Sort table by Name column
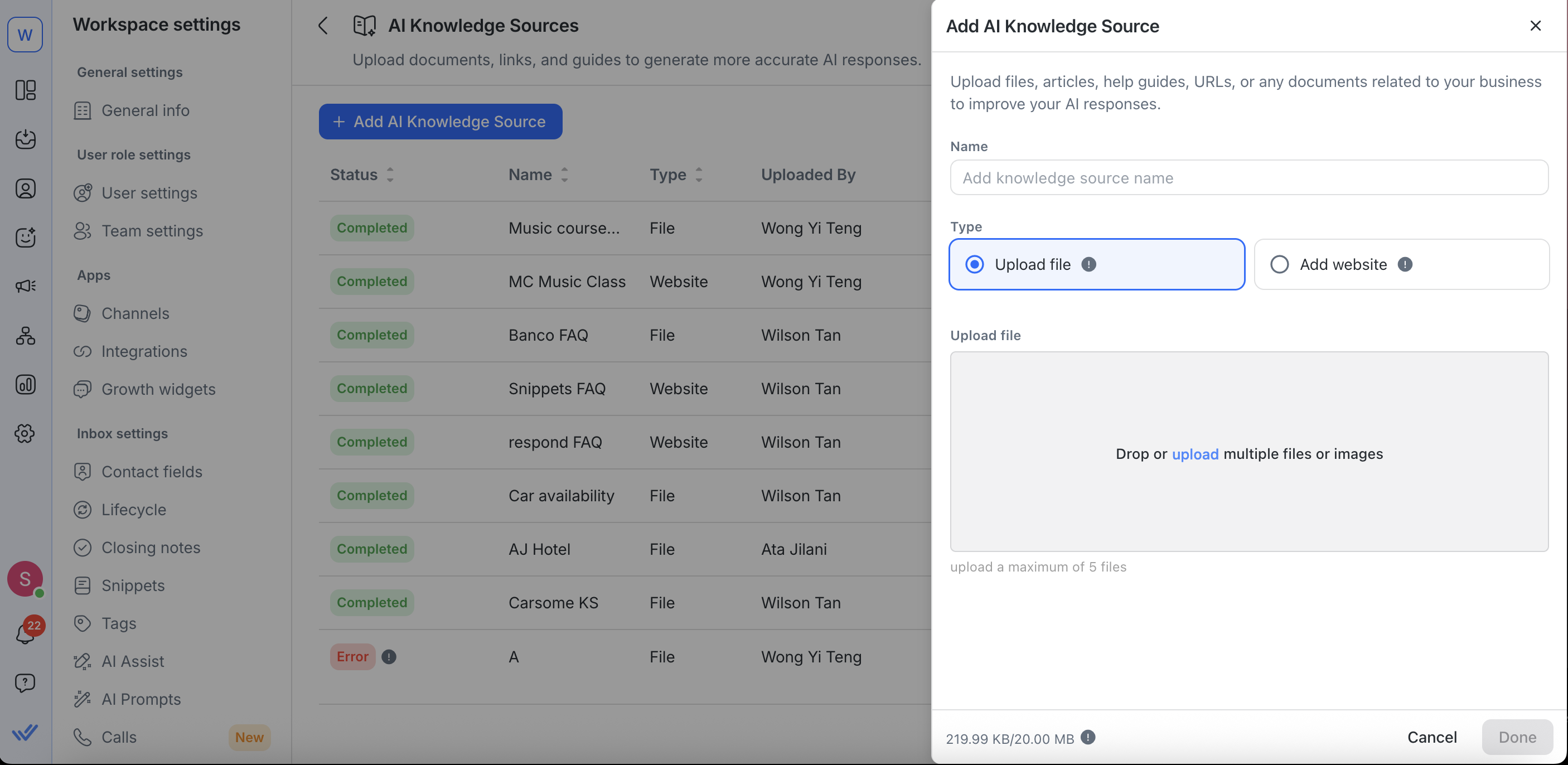This screenshot has width=1568, height=765. tap(564, 175)
